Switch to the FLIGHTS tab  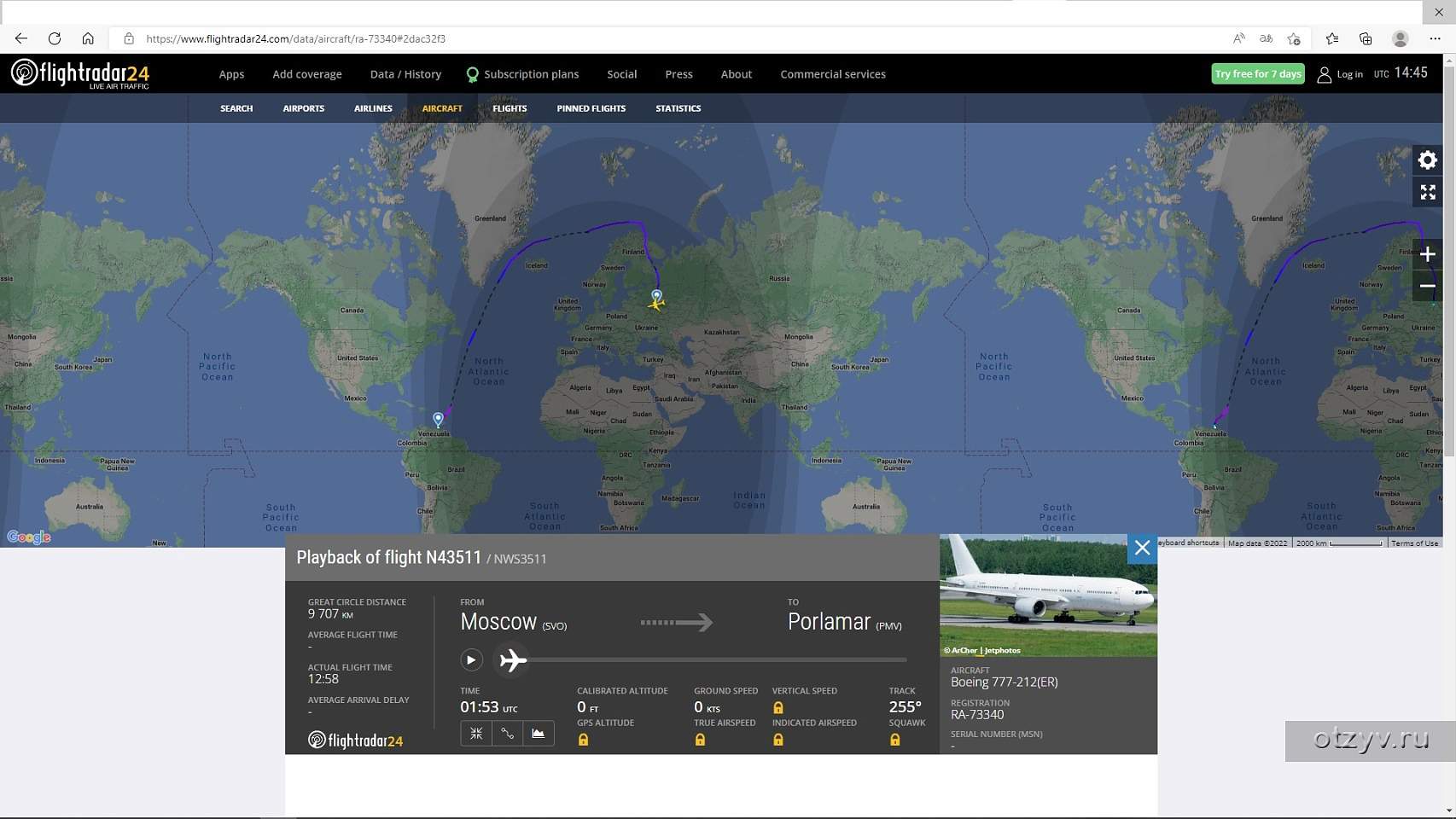pyautogui.click(x=510, y=108)
